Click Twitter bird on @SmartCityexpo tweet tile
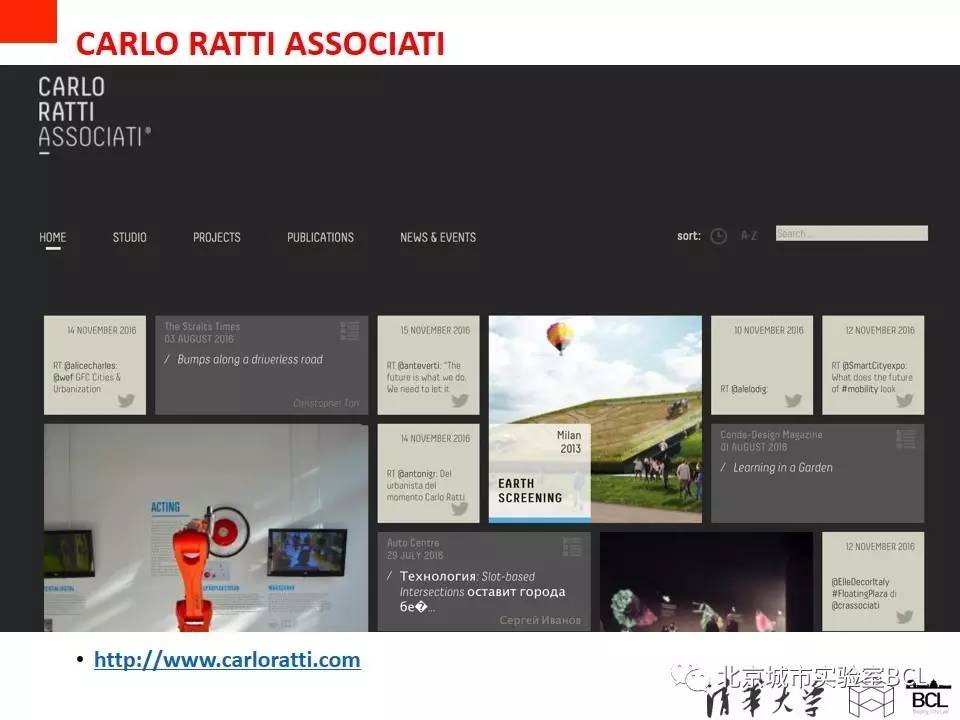This screenshot has width=960, height=720. (x=904, y=400)
